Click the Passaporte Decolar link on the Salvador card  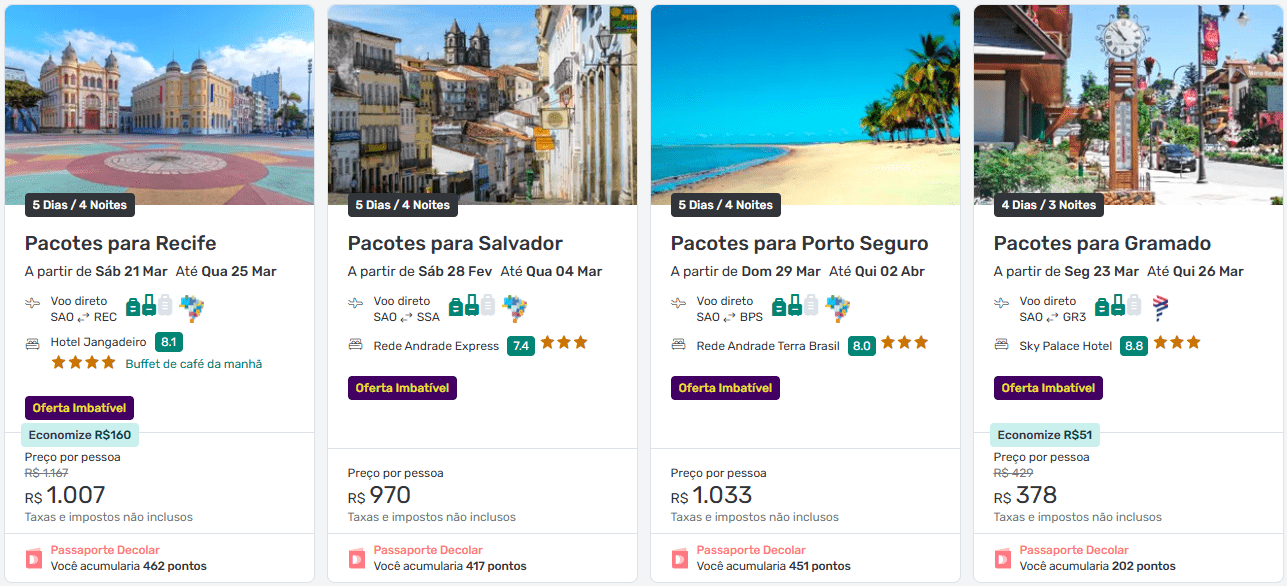point(428,550)
